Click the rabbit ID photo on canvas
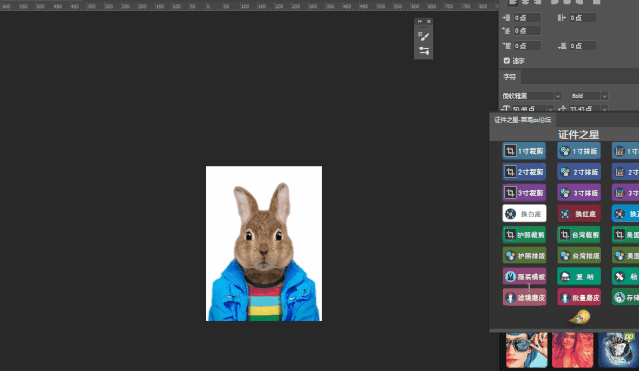The image size is (639, 371). point(264,243)
